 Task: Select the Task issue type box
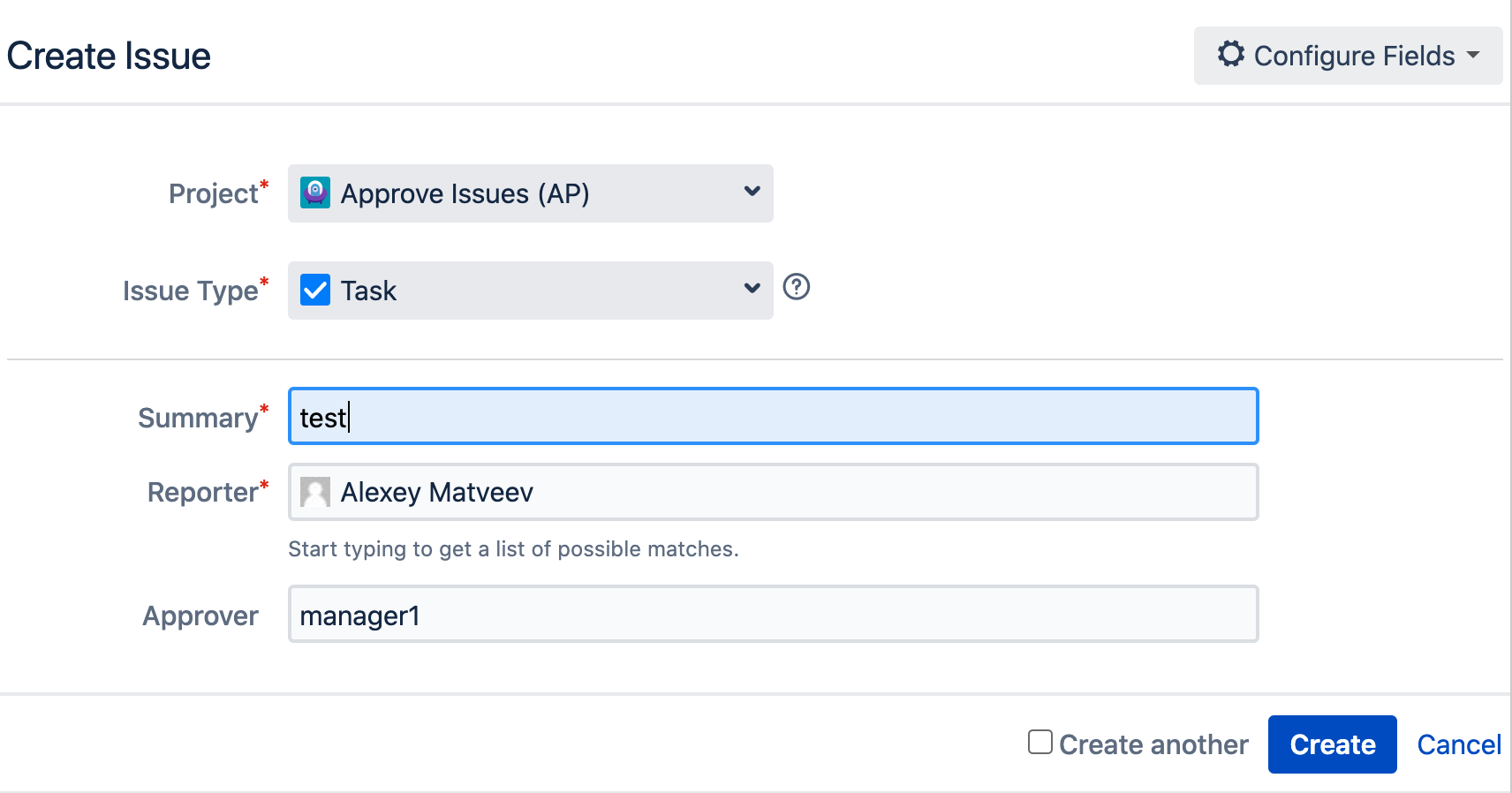(531, 291)
